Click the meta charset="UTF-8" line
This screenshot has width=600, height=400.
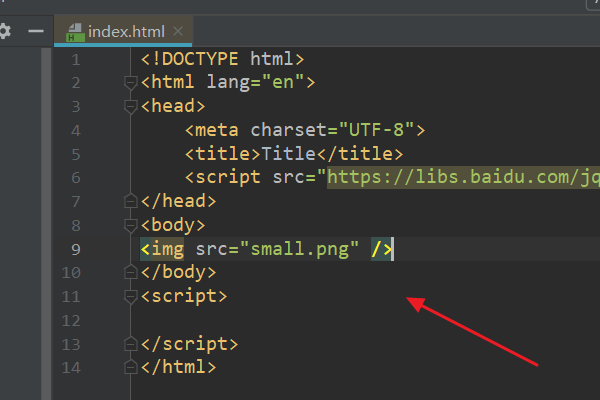pyautogui.click(x=305, y=130)
